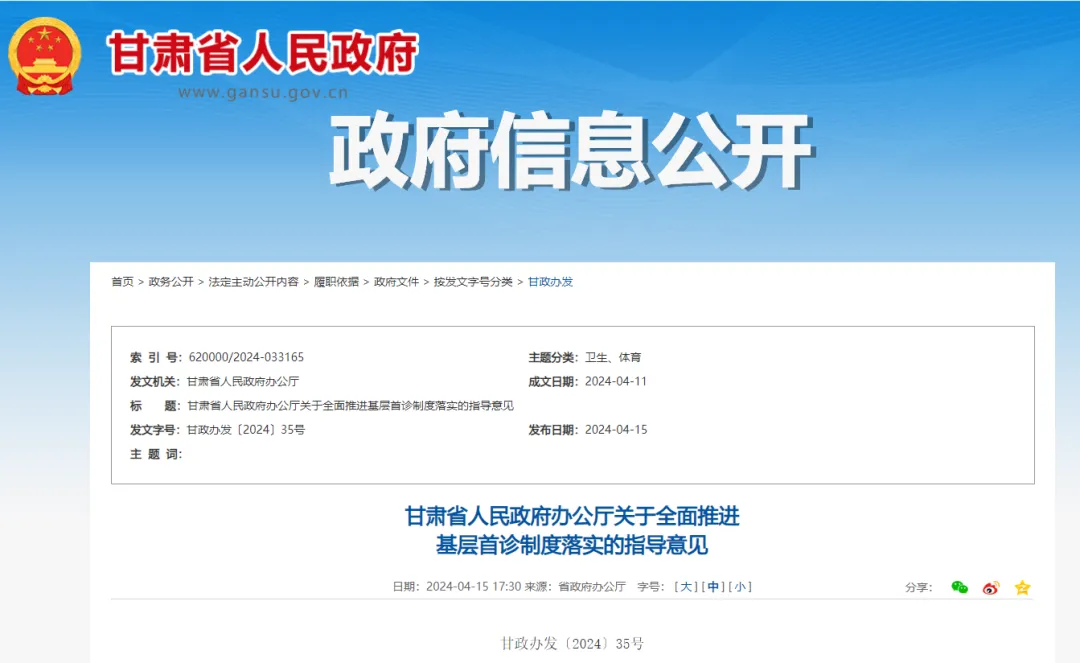
Task: Click document number 甘政办发〔2024〕35号 in info table
Action: tap(246, 430)
